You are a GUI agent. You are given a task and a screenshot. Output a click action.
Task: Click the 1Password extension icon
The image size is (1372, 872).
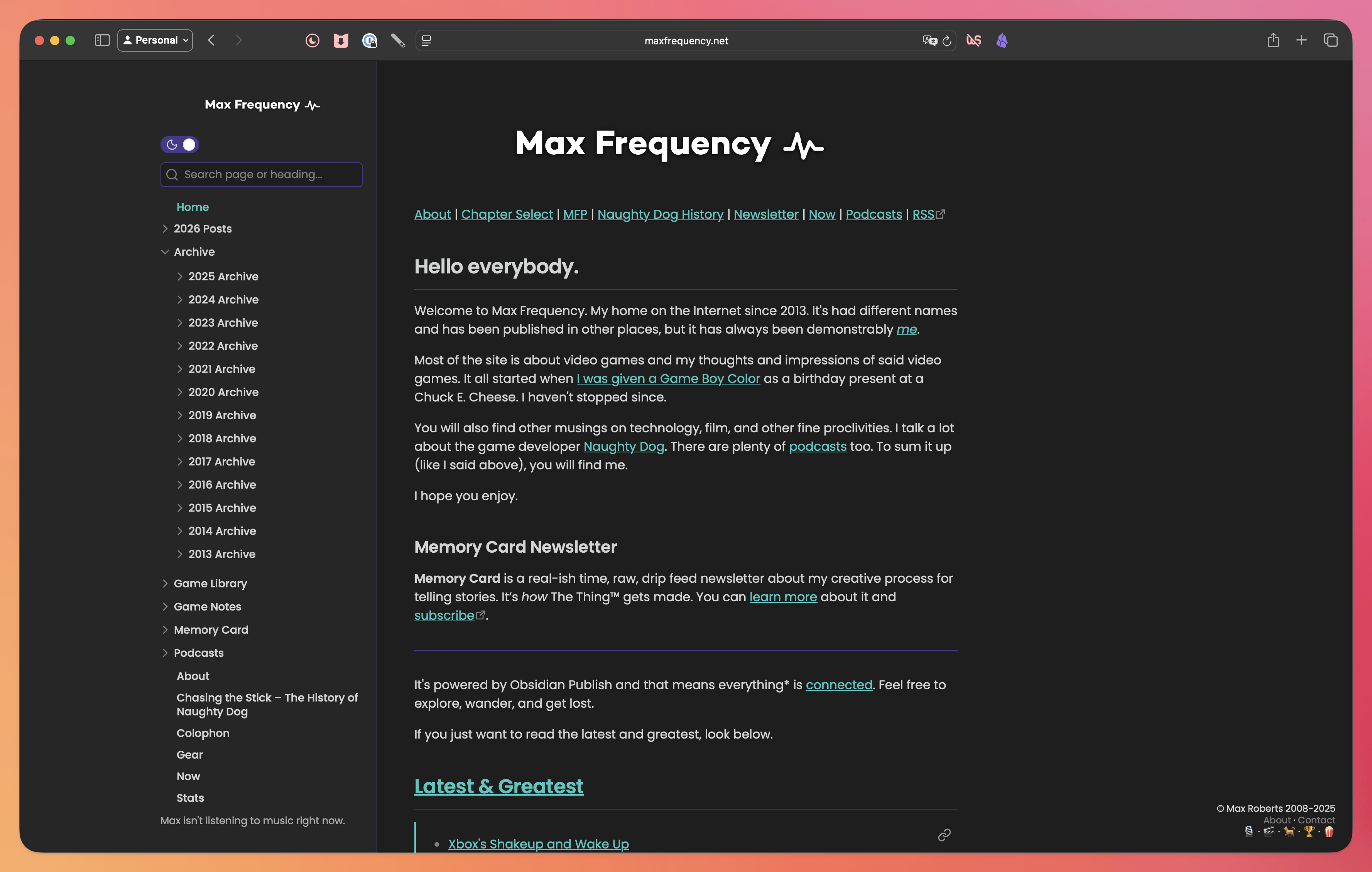click(370, 40)
